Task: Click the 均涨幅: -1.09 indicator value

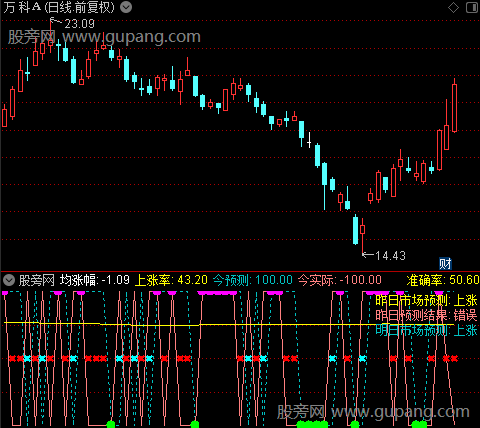Action: point(94,280)
